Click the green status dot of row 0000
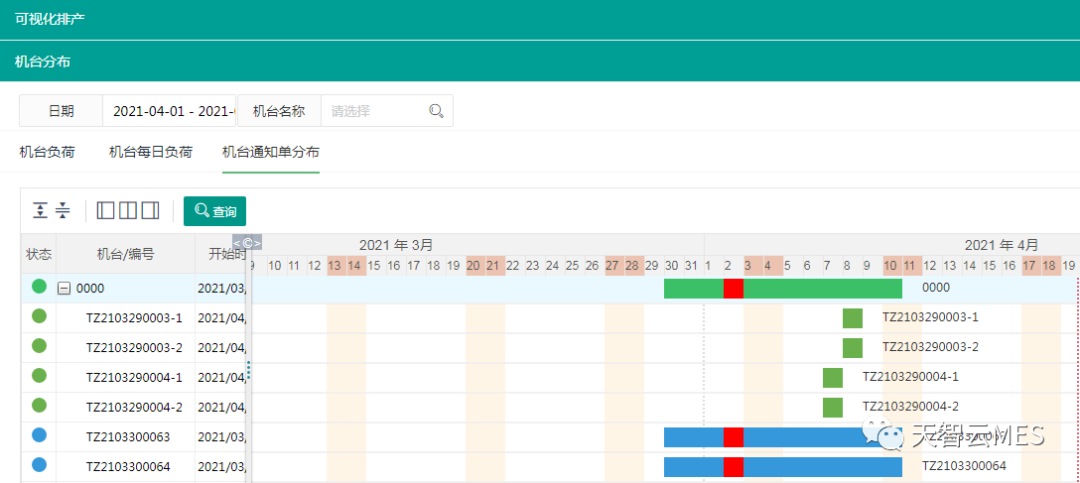 (x=39, y=287)
